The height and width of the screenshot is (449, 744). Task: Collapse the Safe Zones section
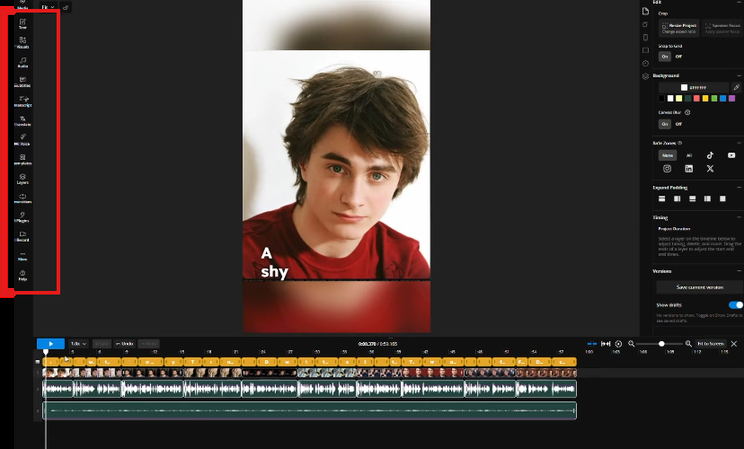(x=739, y=143)
